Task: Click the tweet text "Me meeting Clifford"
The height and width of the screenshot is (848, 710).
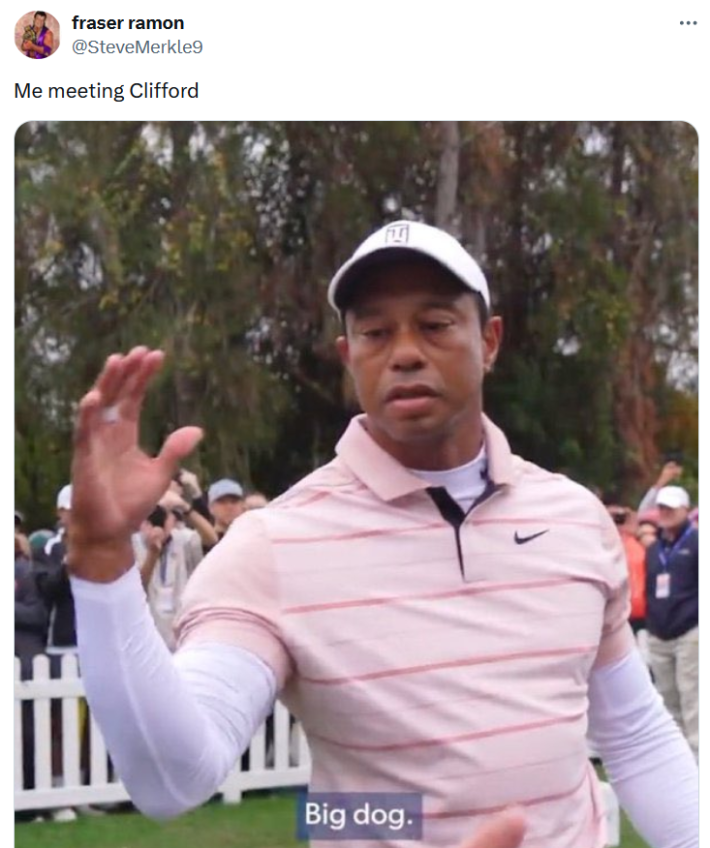Action: [107, 90]
